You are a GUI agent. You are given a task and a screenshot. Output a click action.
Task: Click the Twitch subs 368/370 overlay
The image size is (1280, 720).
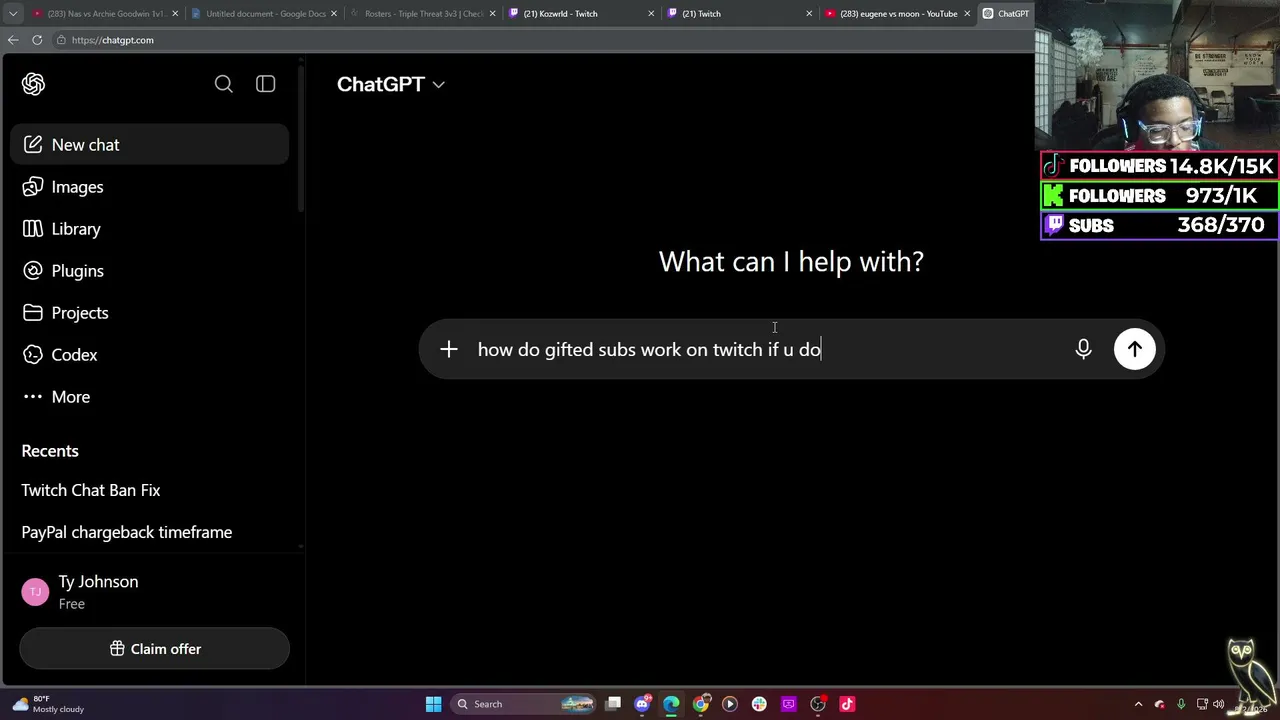pyautogui.click(x=1159, y=225)
